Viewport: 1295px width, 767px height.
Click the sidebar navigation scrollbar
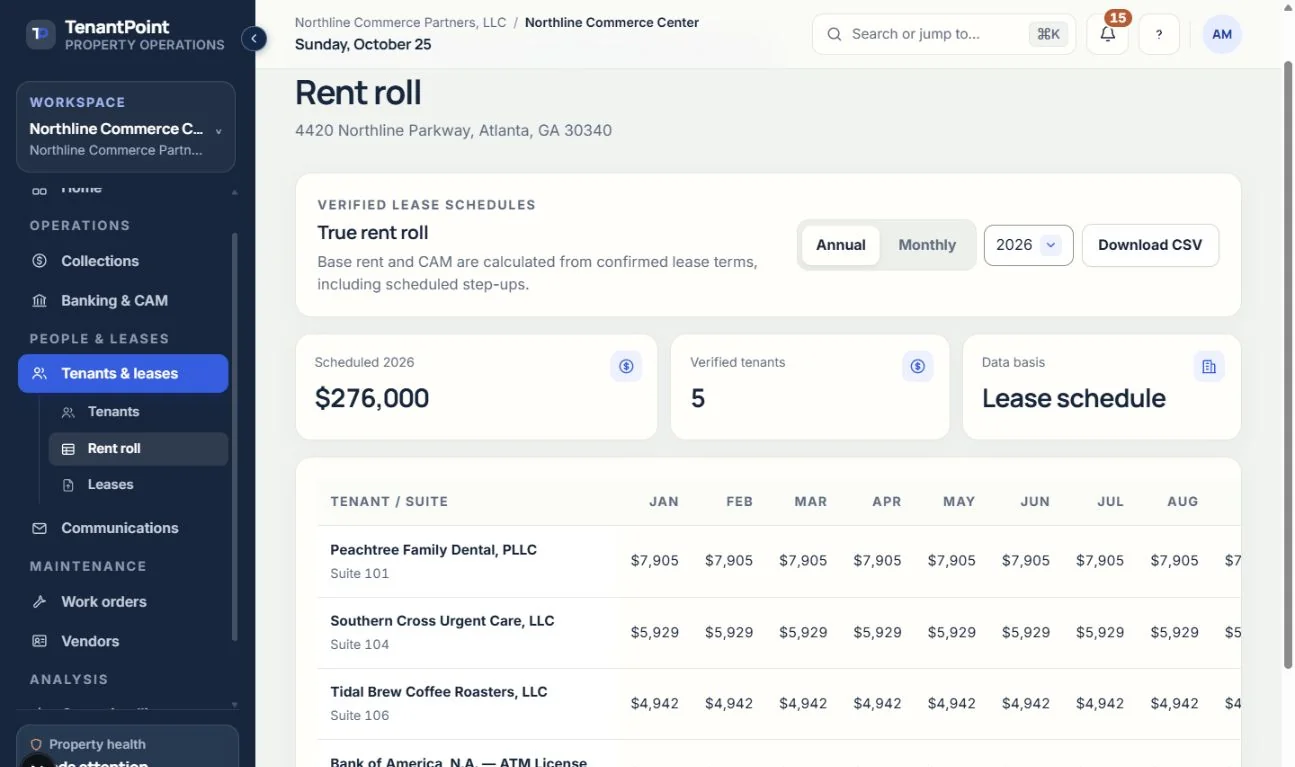tap(235, 437)
